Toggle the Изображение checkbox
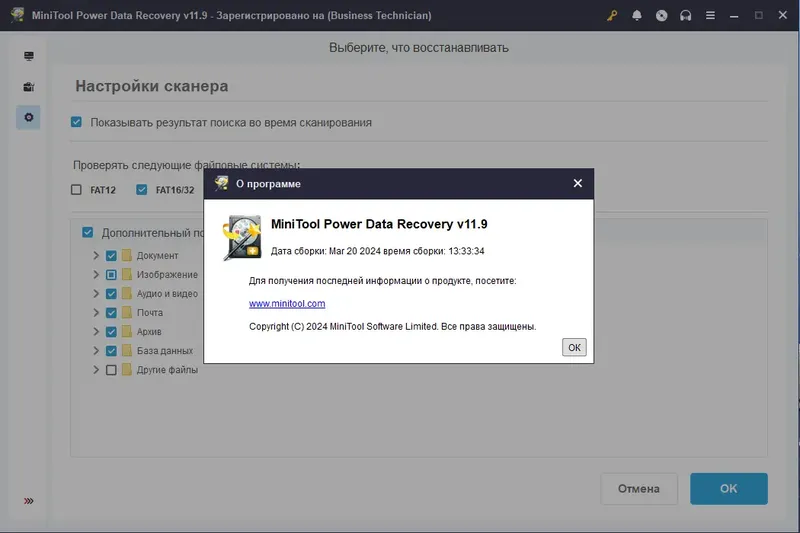This screenshot has height=533, width=800. click(111, 274)
